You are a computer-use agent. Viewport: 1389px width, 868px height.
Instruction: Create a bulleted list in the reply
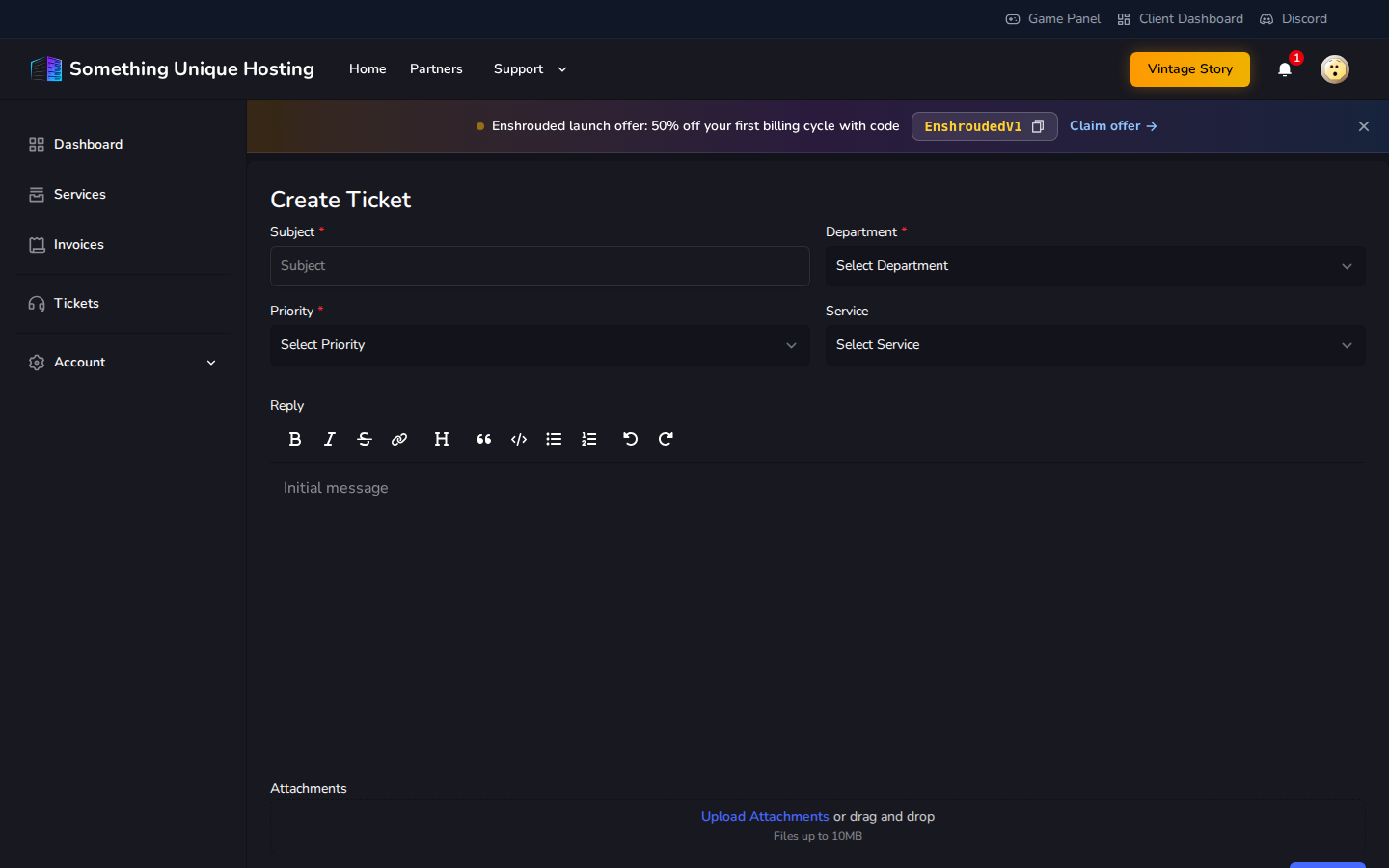point(554,439)
